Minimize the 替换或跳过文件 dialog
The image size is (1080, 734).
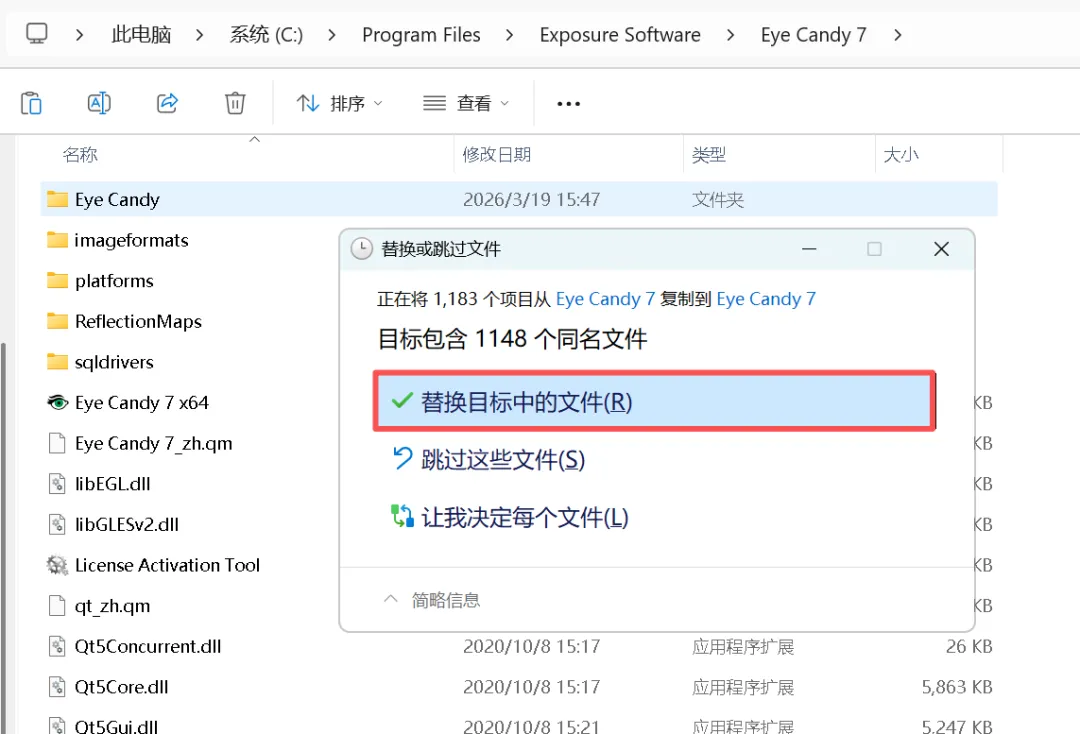tap(809, 249)
